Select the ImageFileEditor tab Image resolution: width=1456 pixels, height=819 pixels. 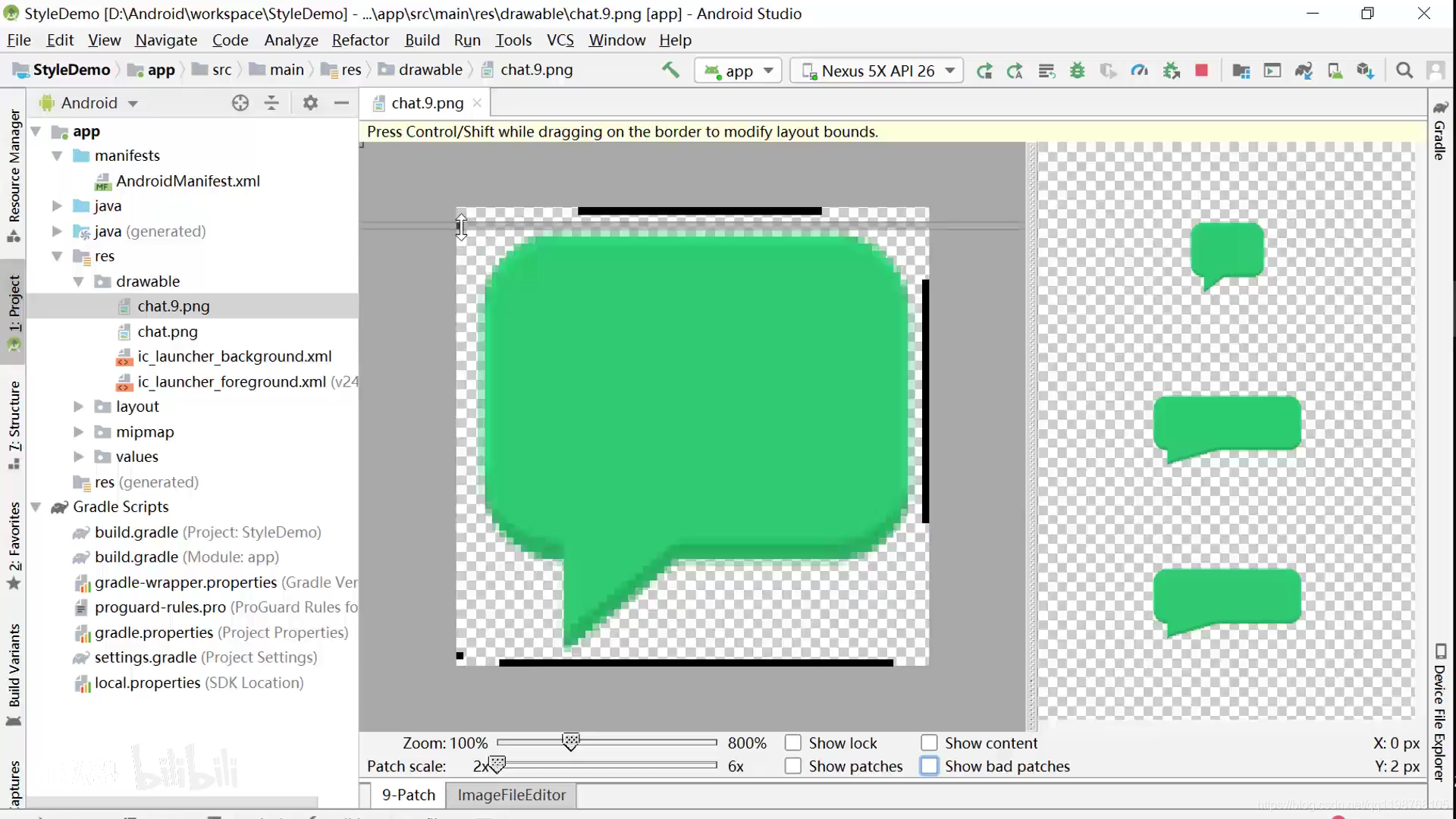coord(512,794)
